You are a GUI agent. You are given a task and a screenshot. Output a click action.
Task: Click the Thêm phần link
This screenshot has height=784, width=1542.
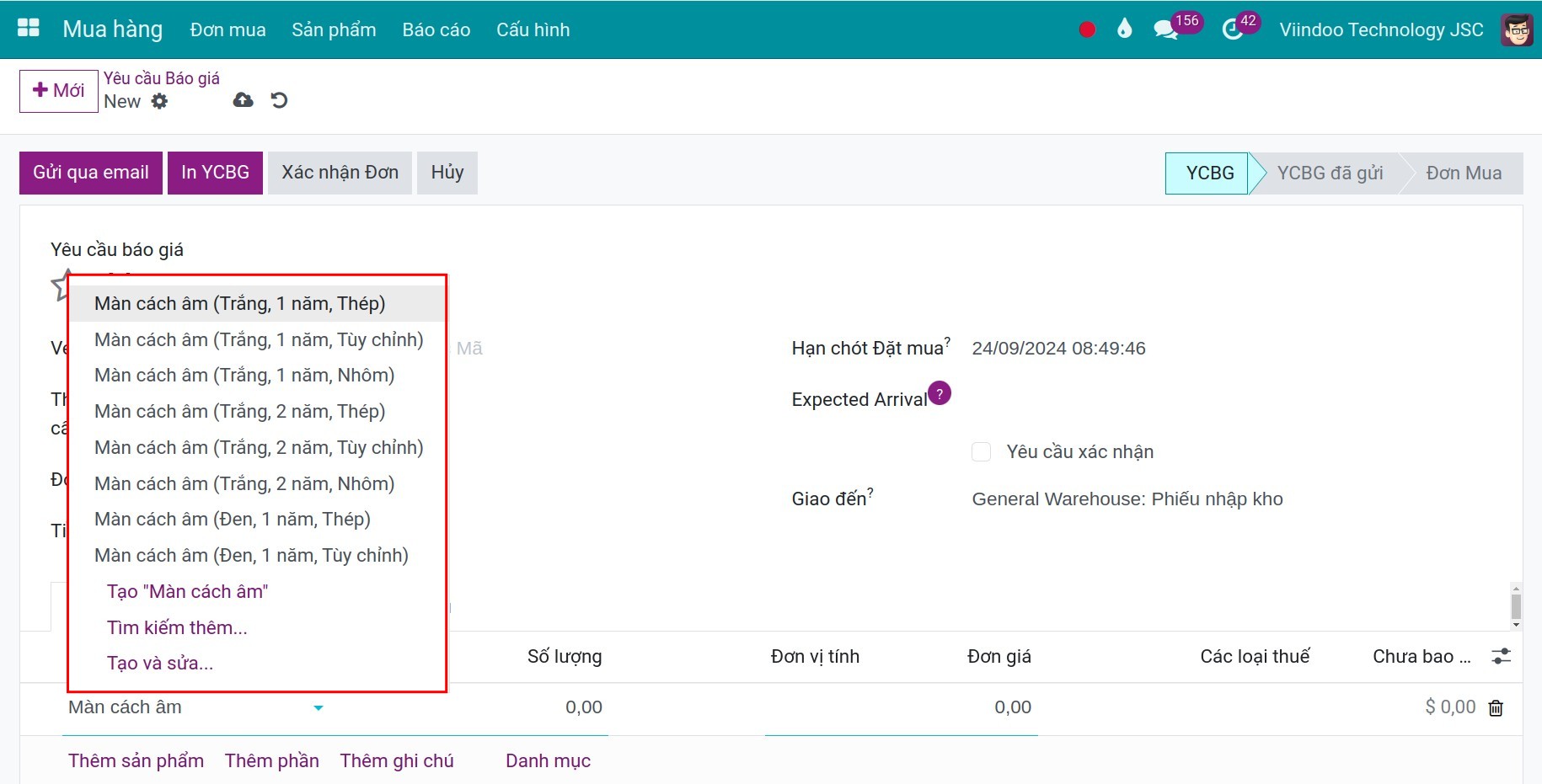tap(271, 760)
